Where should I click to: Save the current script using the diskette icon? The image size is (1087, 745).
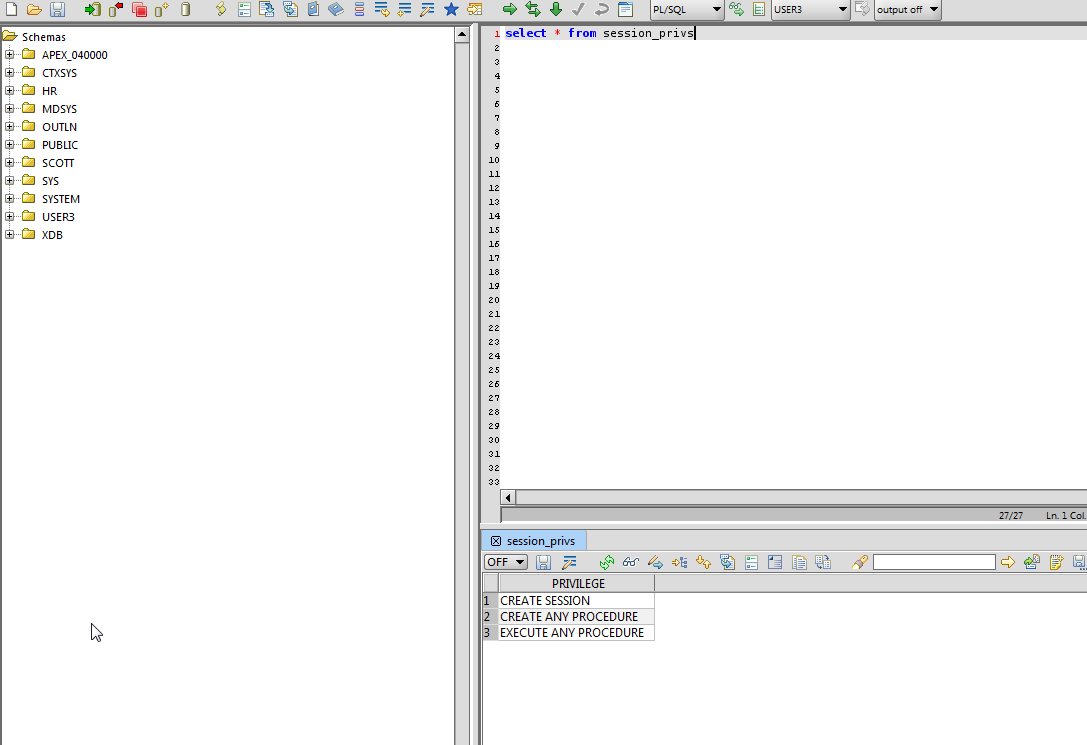57,9
